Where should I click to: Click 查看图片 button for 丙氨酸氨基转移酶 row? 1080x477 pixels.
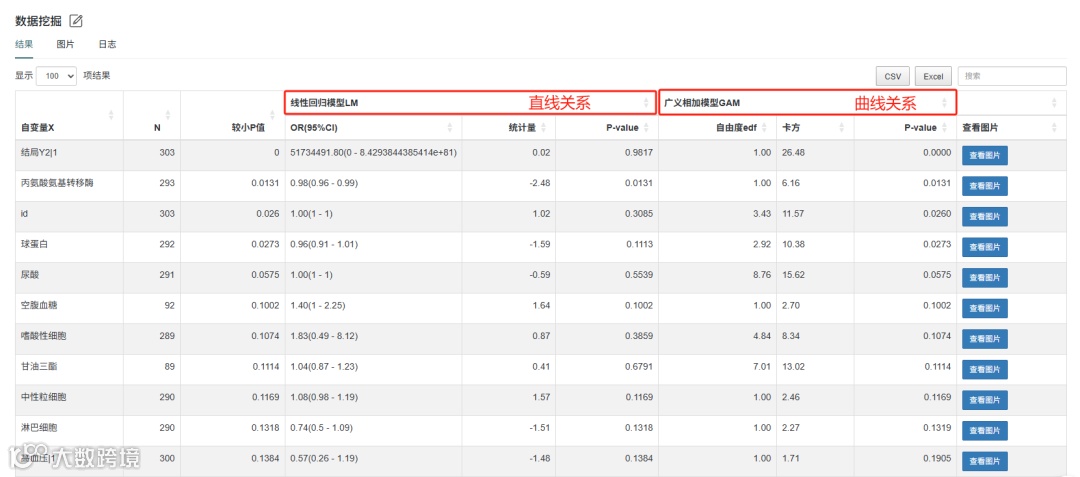click(x=984, y=186)
